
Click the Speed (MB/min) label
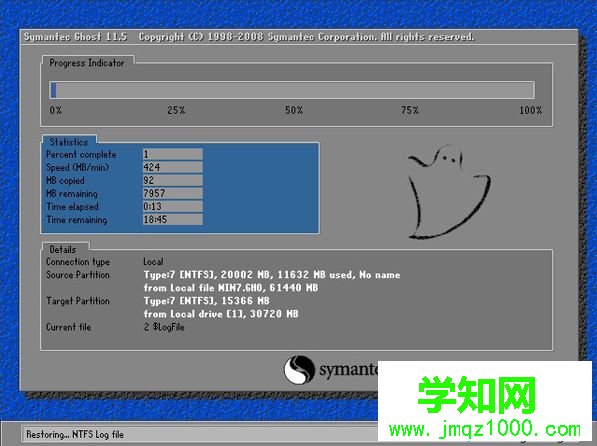77,168
